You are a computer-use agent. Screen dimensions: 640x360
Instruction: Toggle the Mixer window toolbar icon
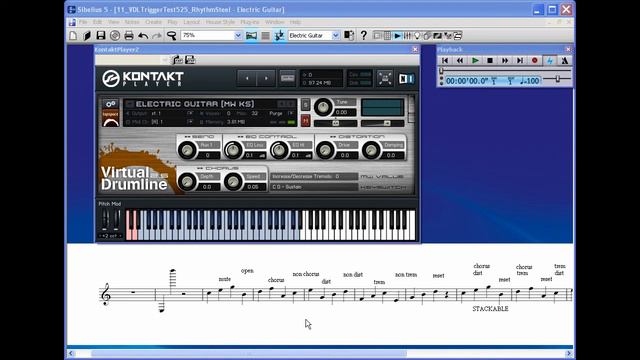[407, 36]
